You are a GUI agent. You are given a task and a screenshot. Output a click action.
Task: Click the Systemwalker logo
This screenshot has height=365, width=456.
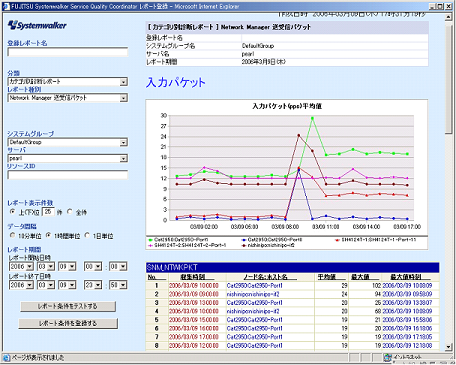tap(37, 25)
